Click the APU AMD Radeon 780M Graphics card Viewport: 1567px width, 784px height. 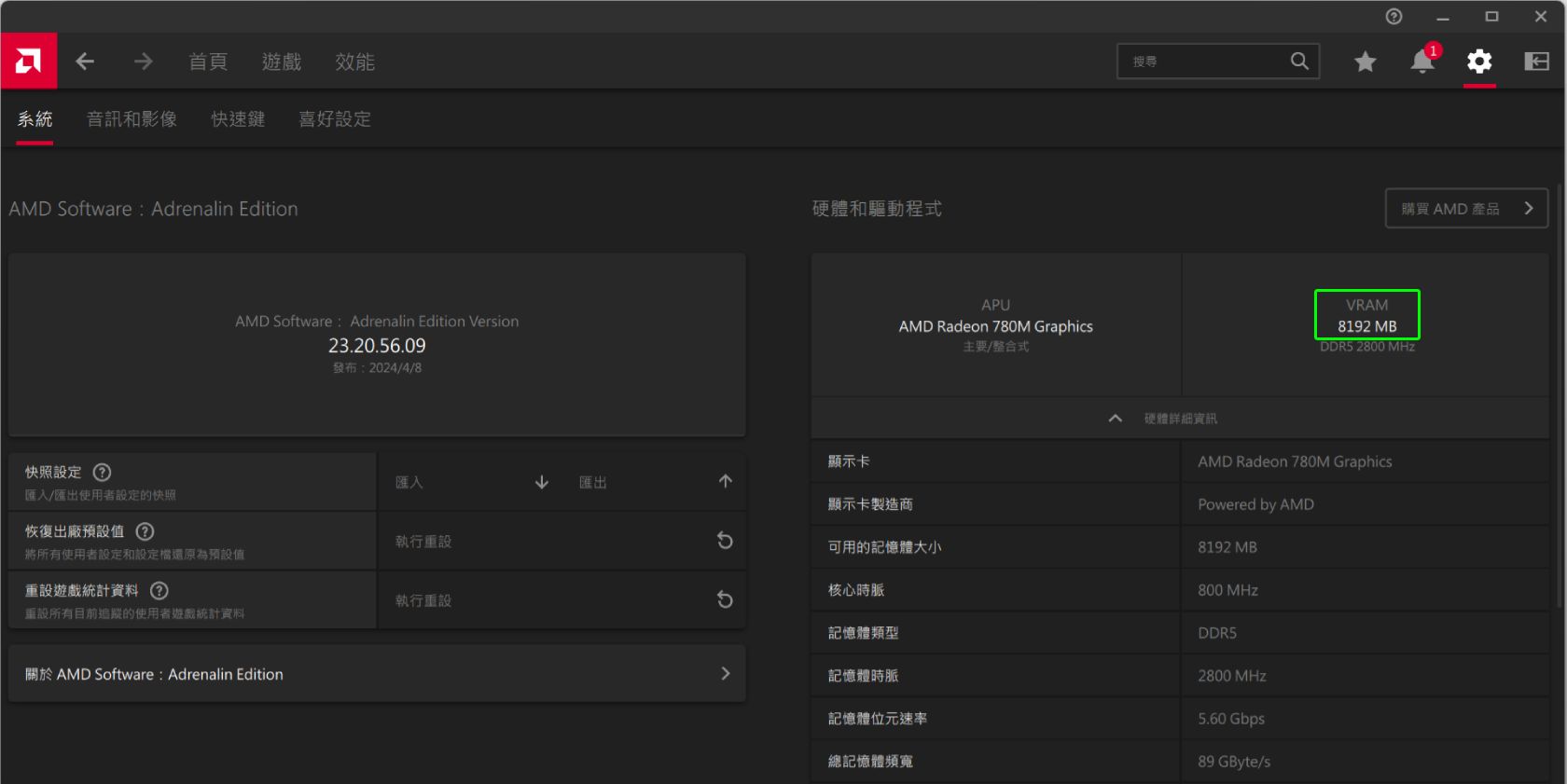[x=996, y=325]
